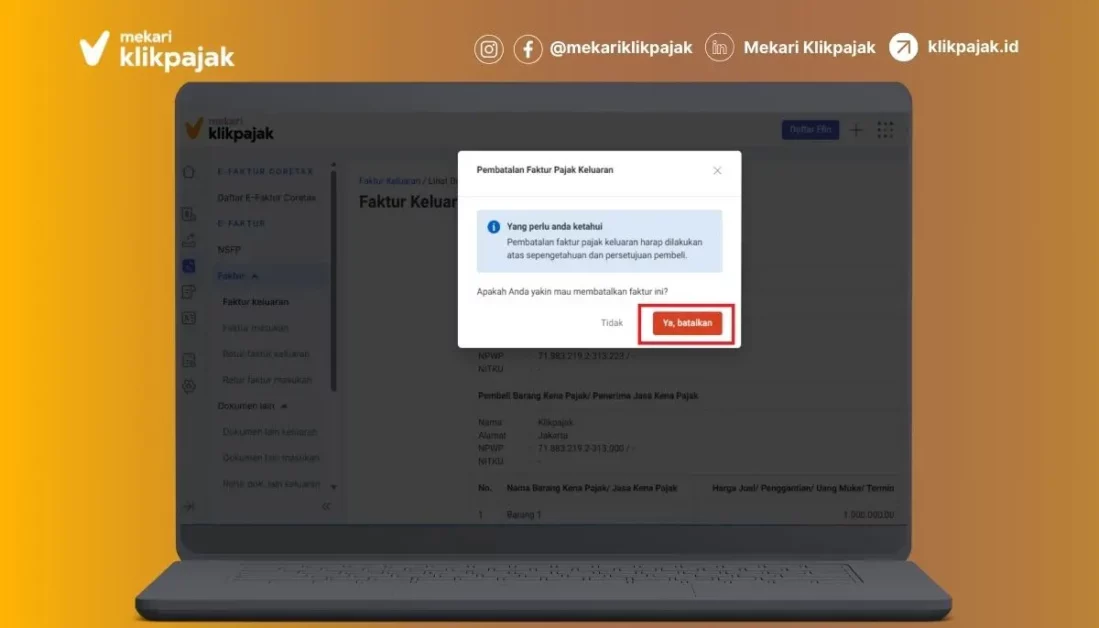Click the Daftar Efin button
The image size is (1099, 628).
[810, 130]
